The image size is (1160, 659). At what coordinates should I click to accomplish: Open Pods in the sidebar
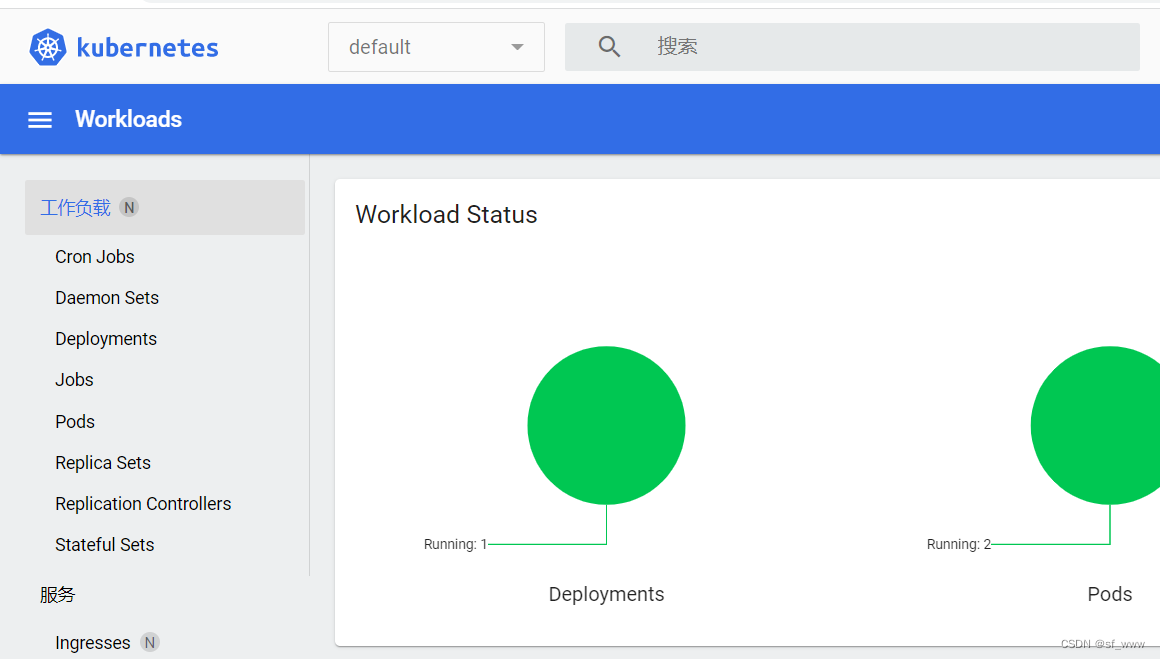coord(75,422)
